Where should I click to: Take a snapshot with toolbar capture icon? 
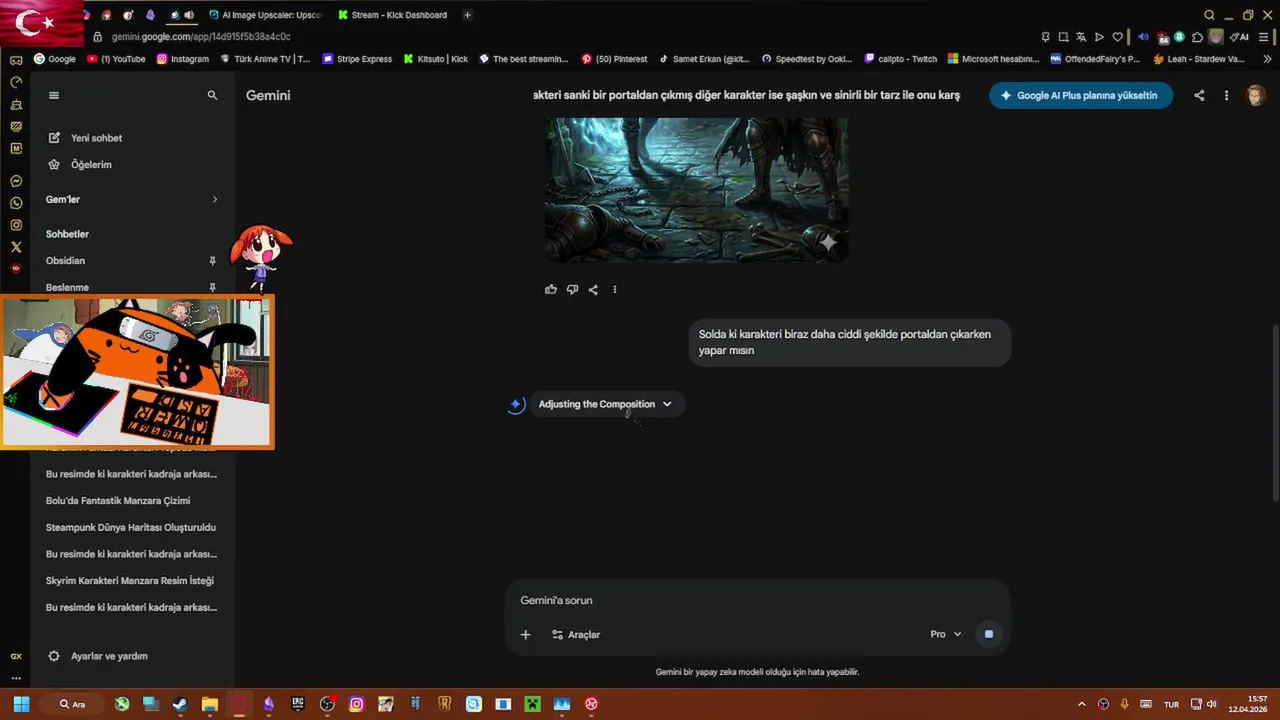1063,37
